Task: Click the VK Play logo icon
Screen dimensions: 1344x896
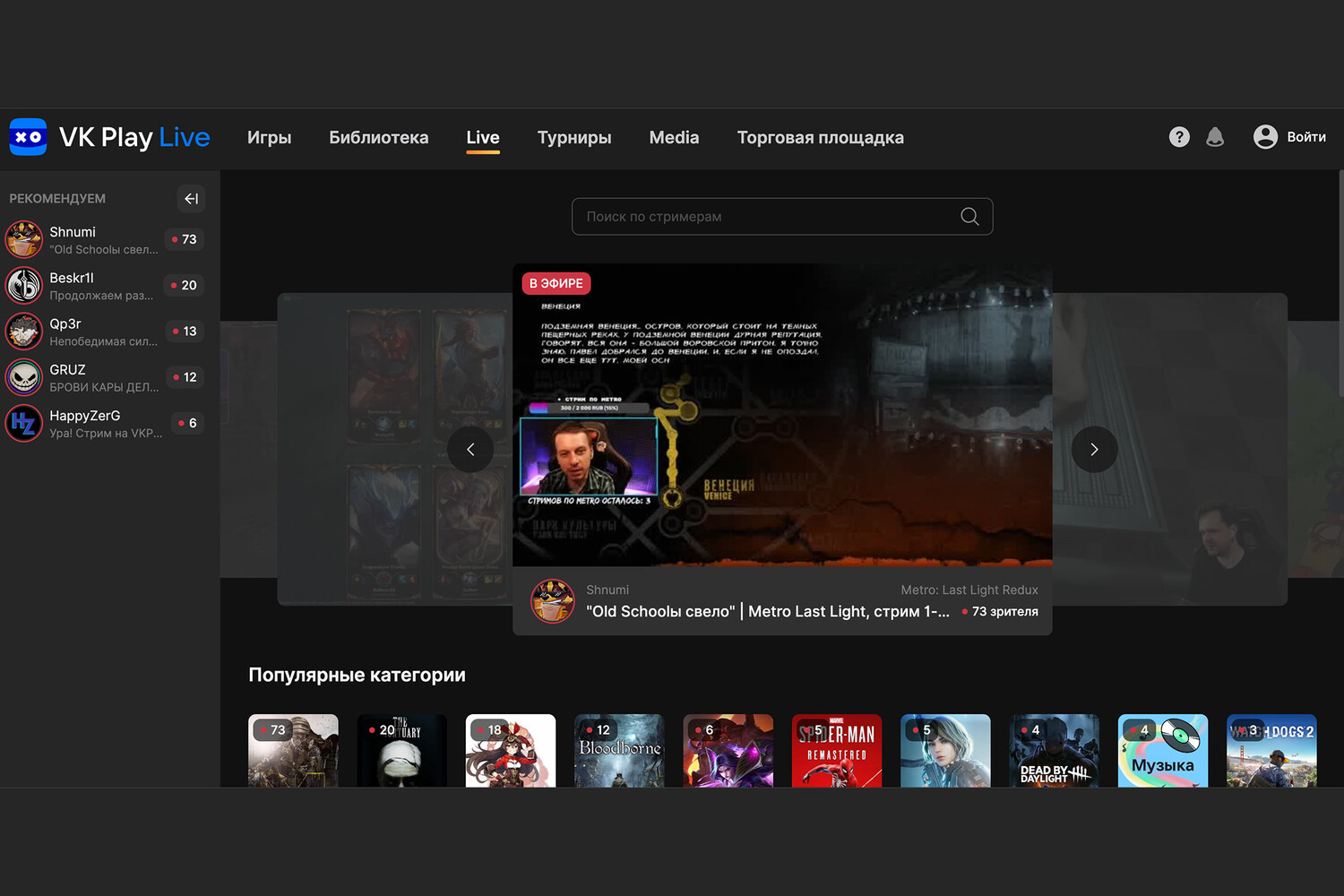Action: click(x=28, y=137)
